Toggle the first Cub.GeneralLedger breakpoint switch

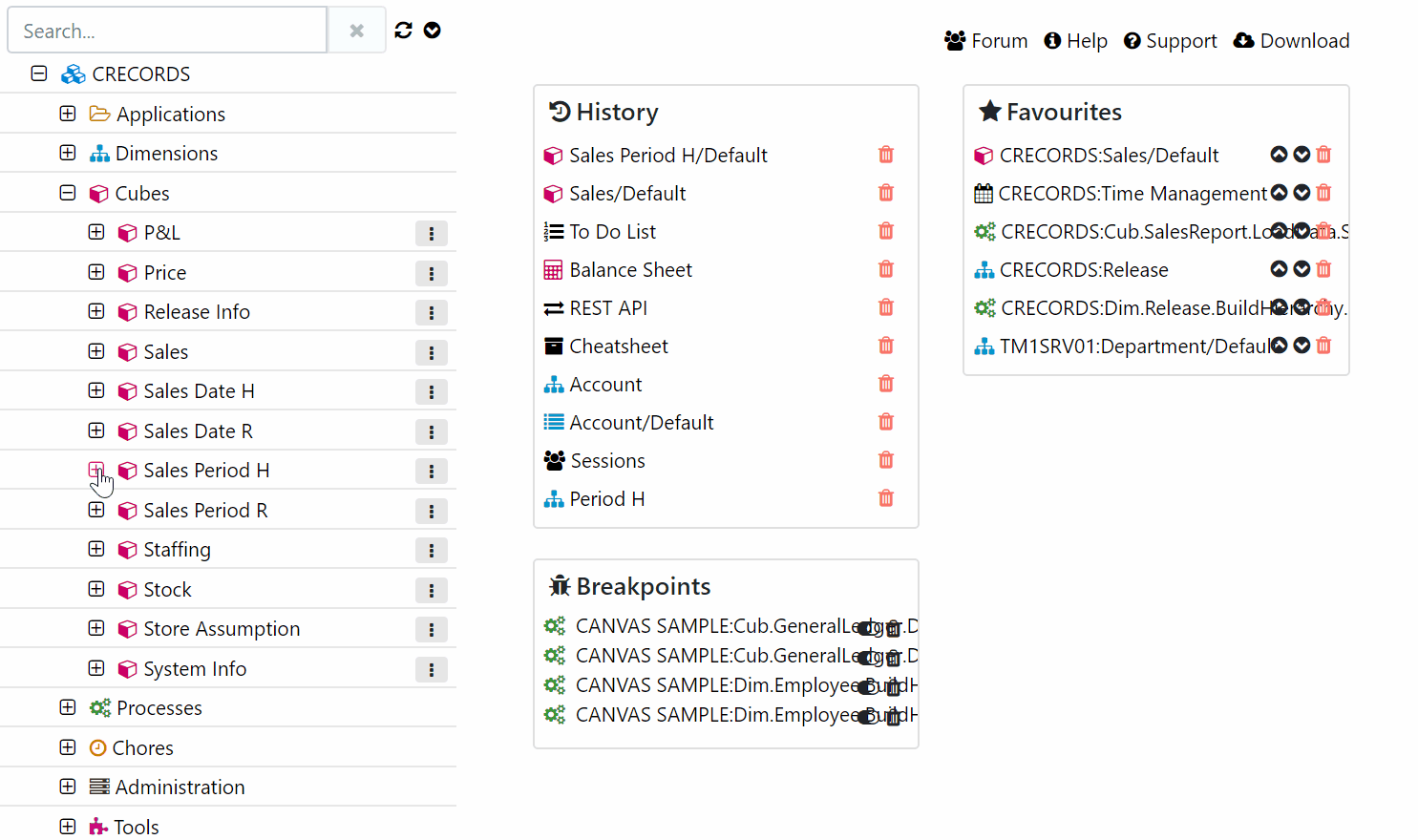867,628
